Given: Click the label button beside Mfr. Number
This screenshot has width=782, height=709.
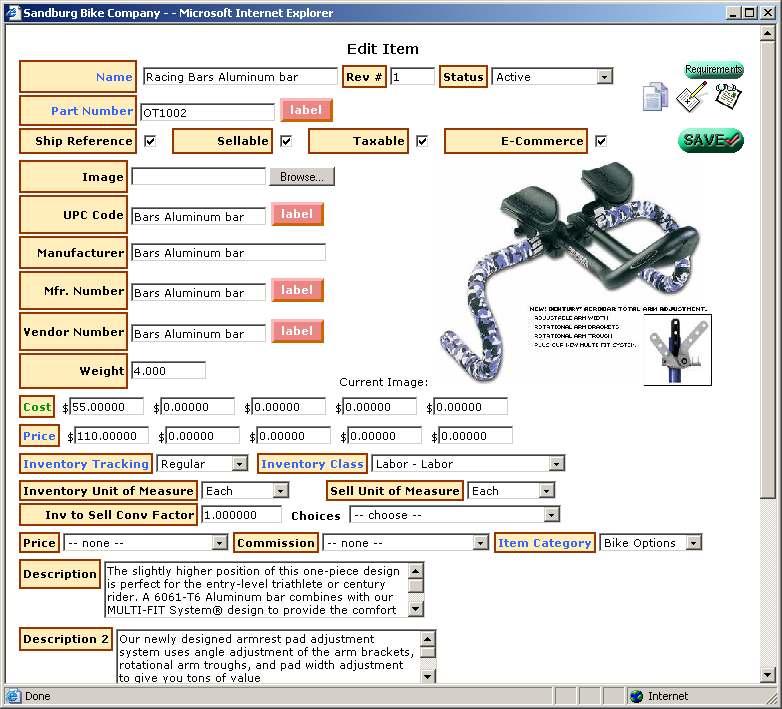Looking at the screenshot, I should (297, 290).
